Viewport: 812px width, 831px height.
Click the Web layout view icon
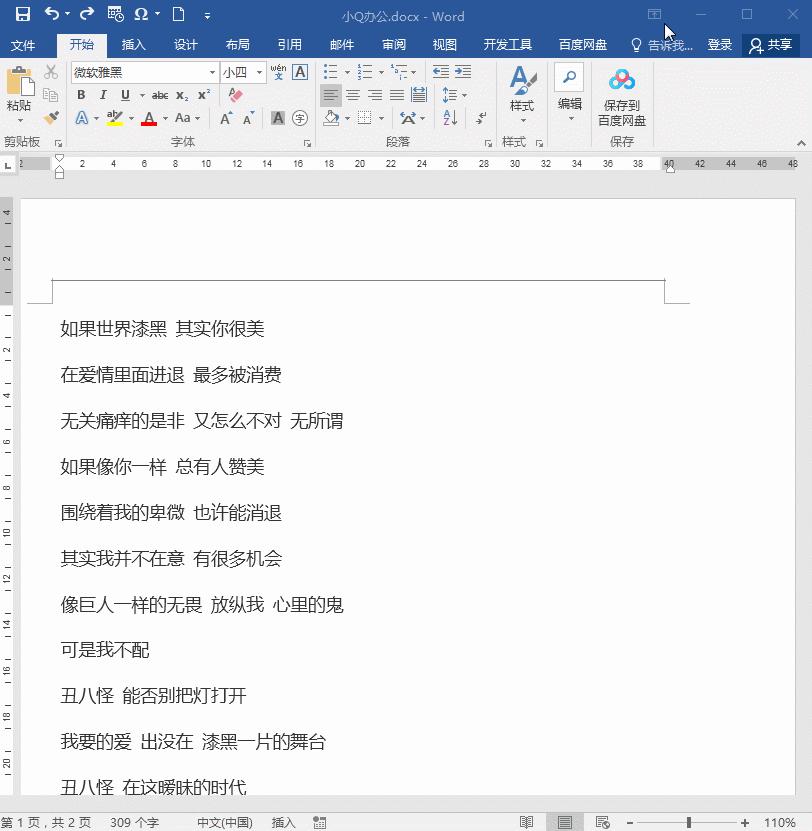pyautogui.click(x=603, y=822)
